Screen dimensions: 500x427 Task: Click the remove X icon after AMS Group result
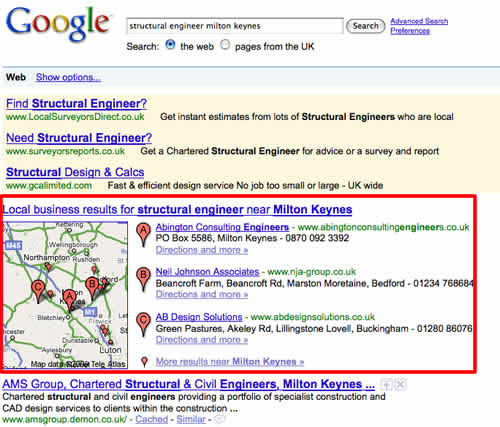[x=400, y=385]
